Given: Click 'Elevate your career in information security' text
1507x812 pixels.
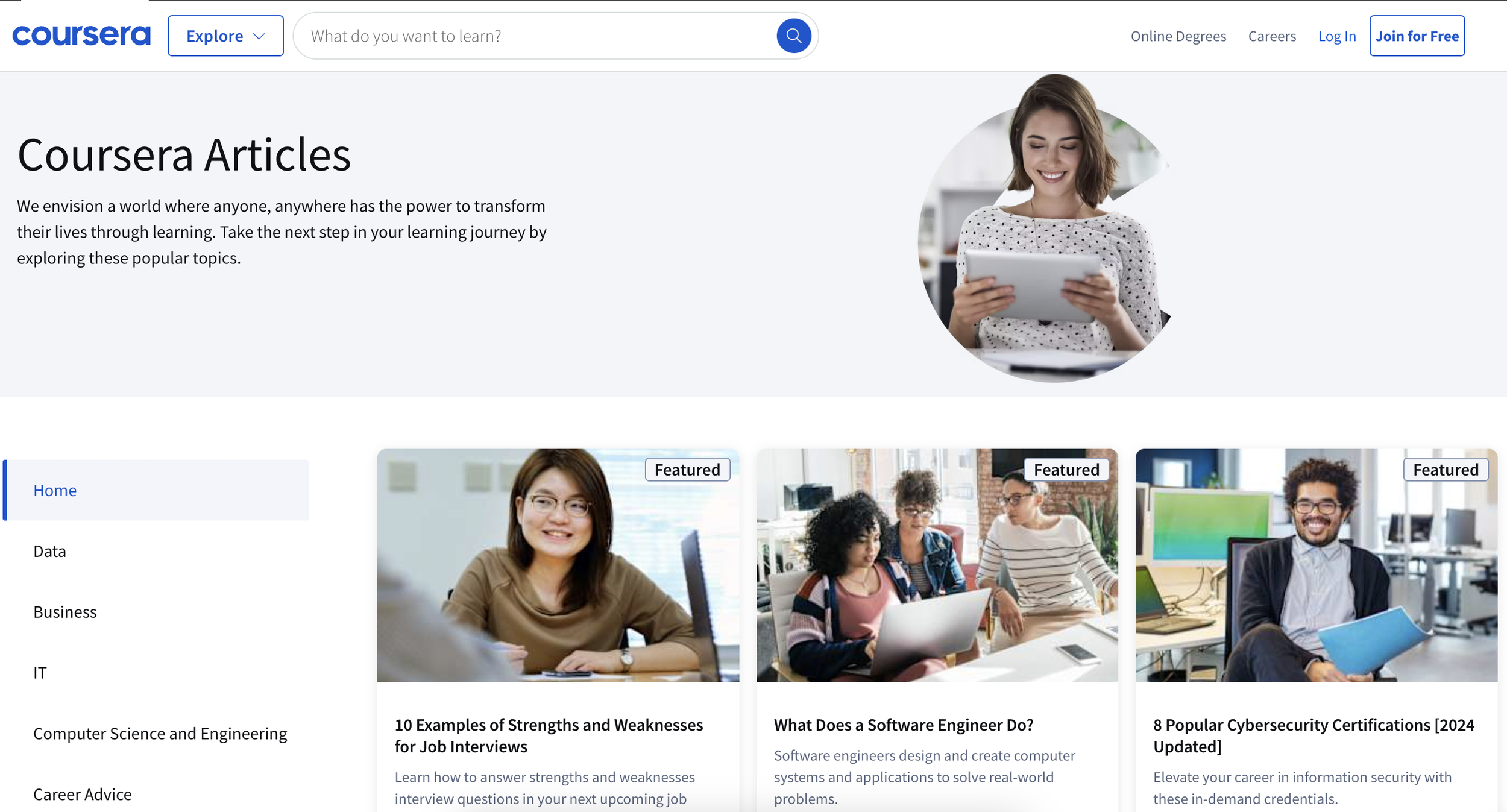Looking at the screenshot, I should tap(1302, 788).
